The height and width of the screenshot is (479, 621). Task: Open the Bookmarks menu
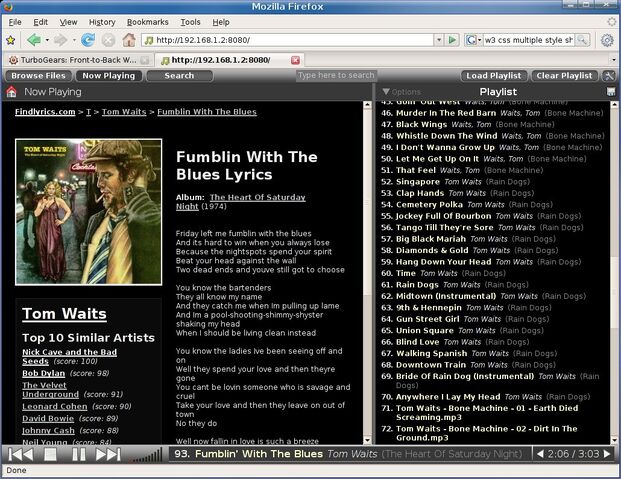pyautogui.click(x=148, y=22)
